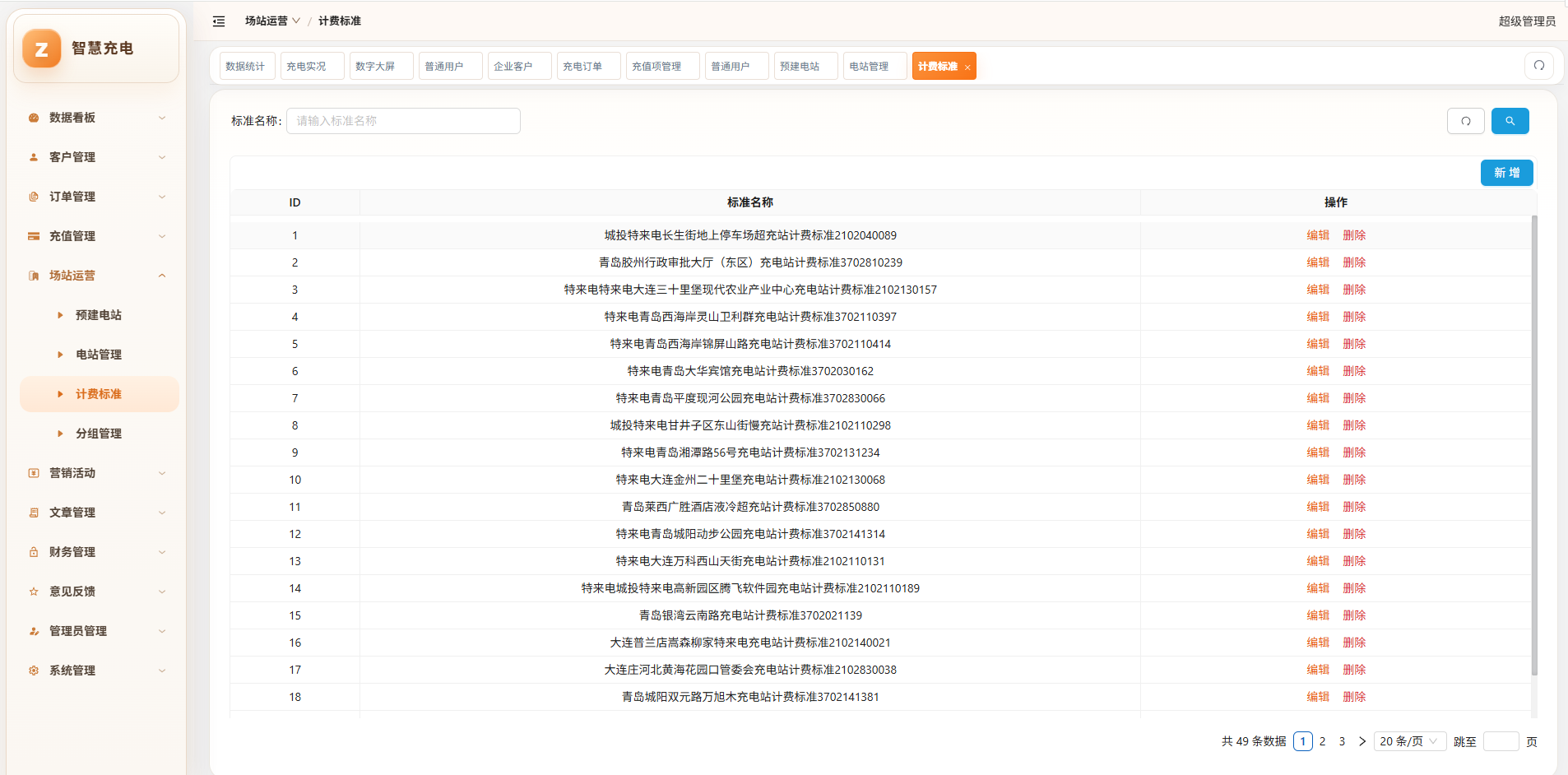Open the 场站运营 breadcrumb dropdown
This screenshot has width=1568, height=775.
click(x=272, y=21)
